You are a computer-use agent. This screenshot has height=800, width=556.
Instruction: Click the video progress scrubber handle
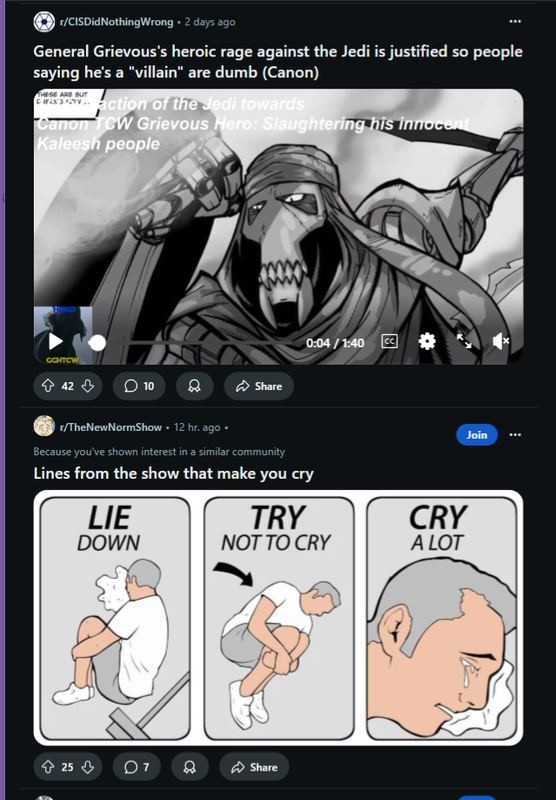[x=97, y=343]
